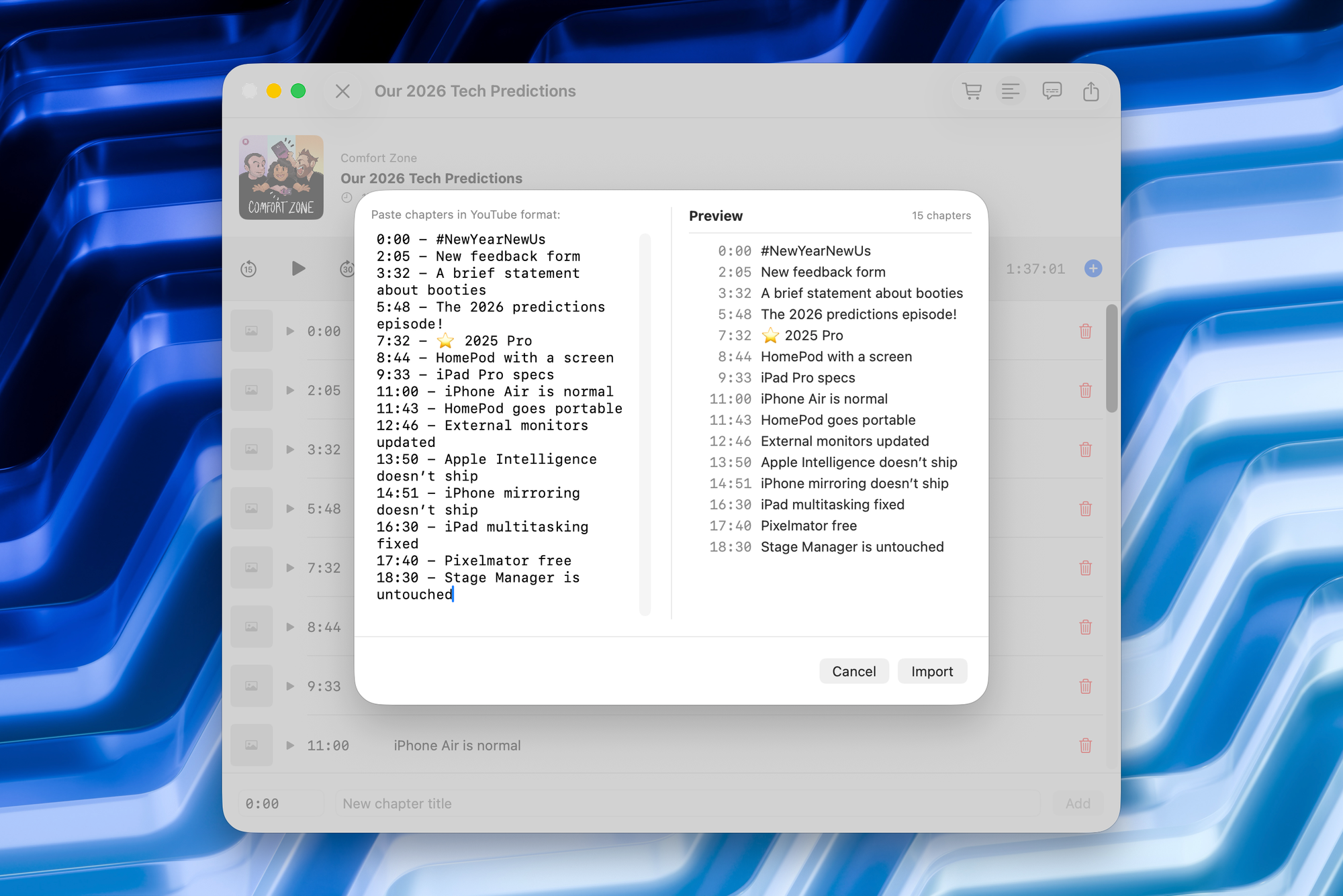Click the blue add chapter plus icon
The height and width of the screenshot is (896, 1343).
pos(1093,268)
